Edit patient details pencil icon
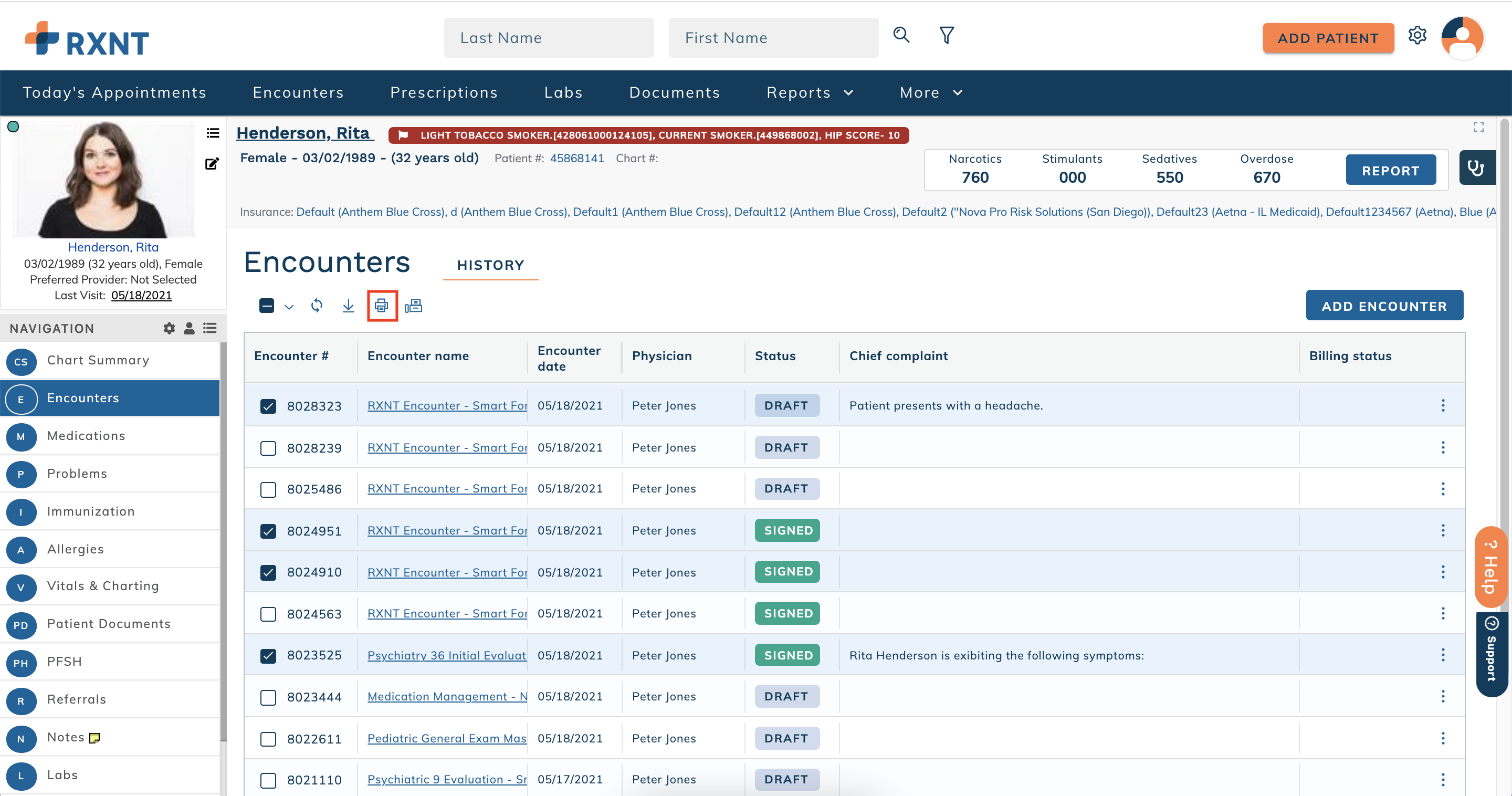This screenshot has width=1512, height=796. pos(212,164)
